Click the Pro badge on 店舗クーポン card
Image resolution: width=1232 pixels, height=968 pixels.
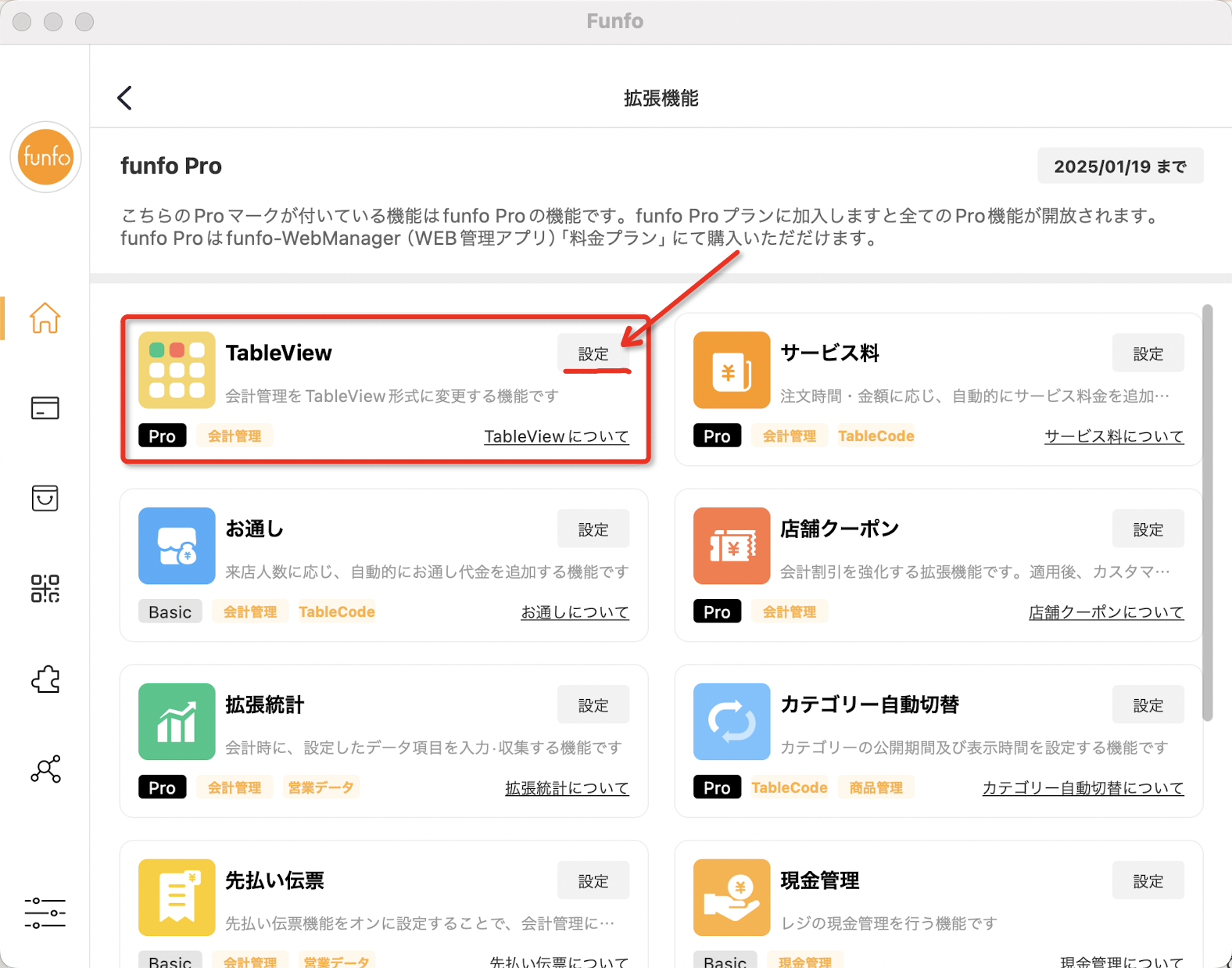(x=718, y=611)
